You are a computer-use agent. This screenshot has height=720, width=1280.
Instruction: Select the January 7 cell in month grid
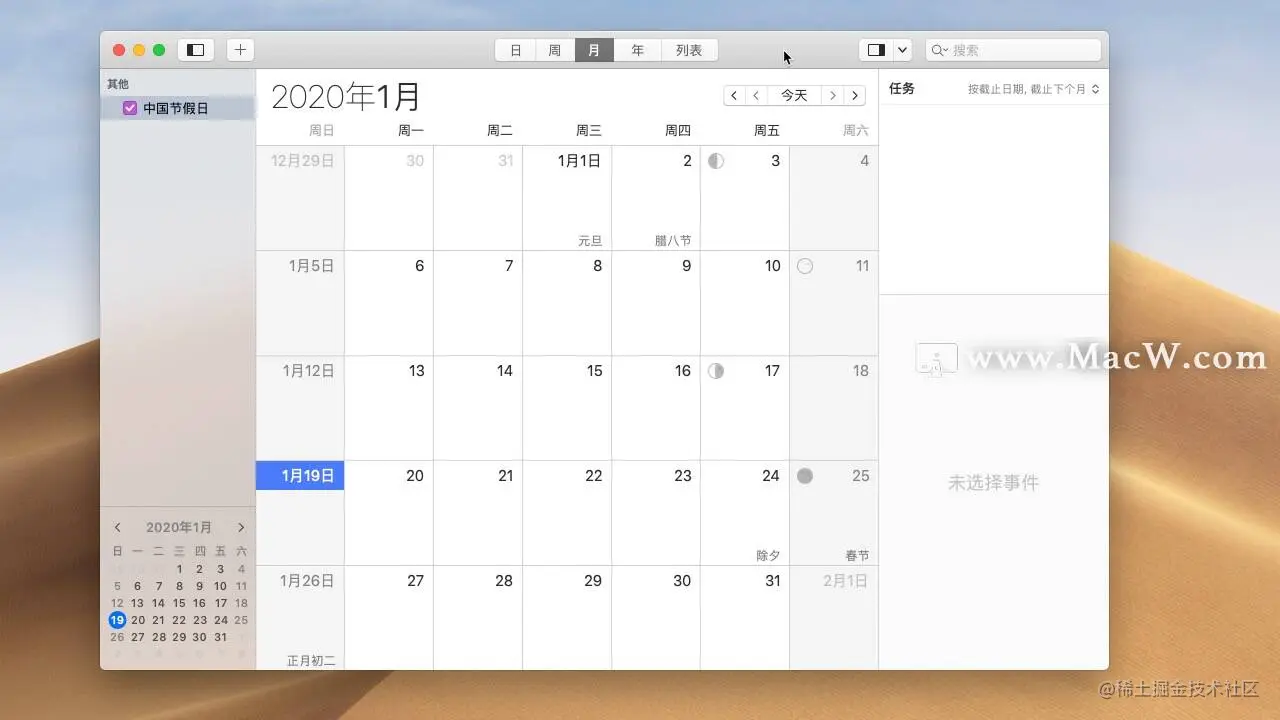(478, 303)
